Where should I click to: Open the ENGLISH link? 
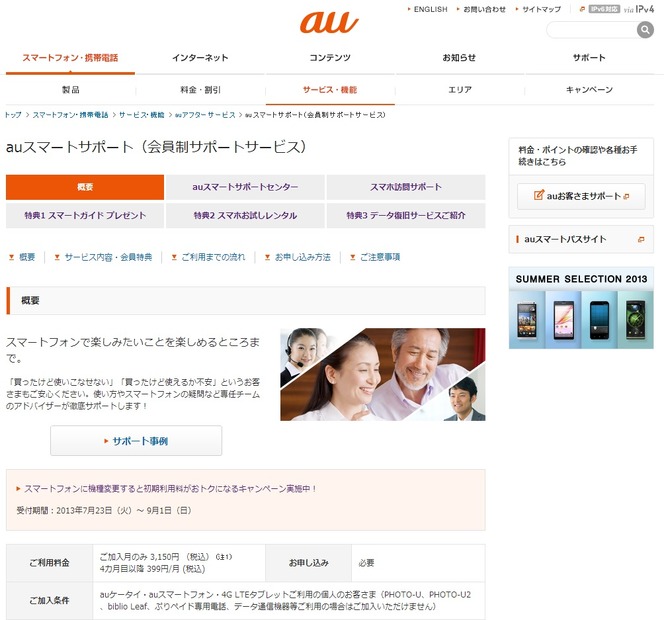pos(430,9)
